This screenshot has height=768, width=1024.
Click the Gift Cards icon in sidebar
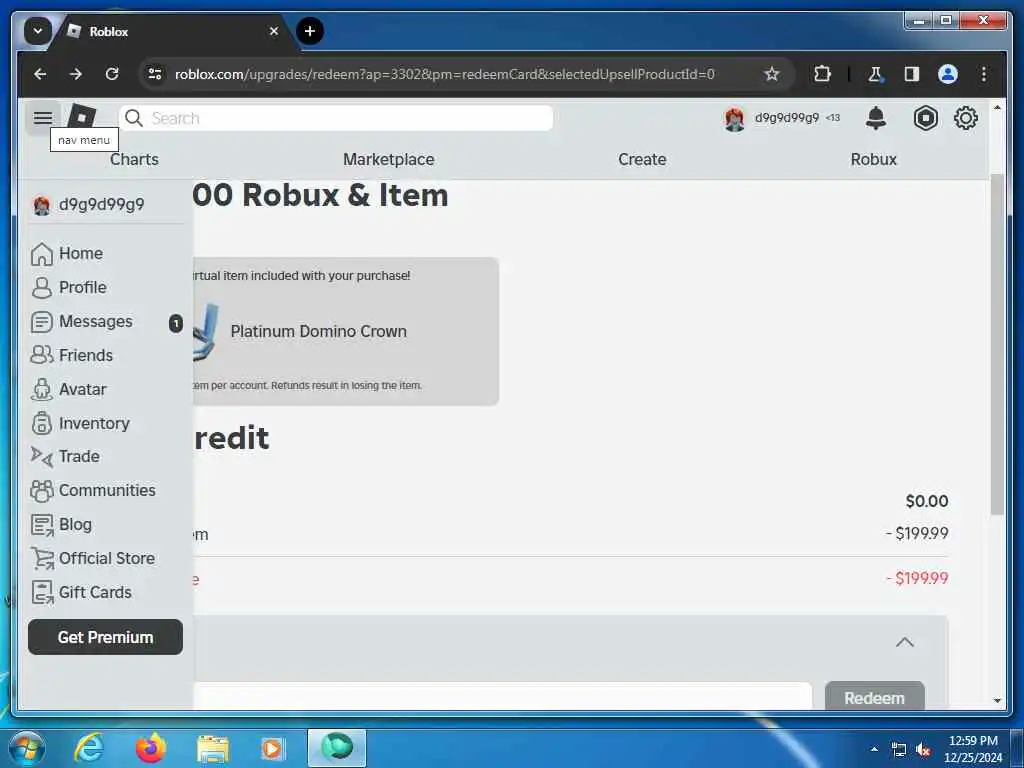42,592
